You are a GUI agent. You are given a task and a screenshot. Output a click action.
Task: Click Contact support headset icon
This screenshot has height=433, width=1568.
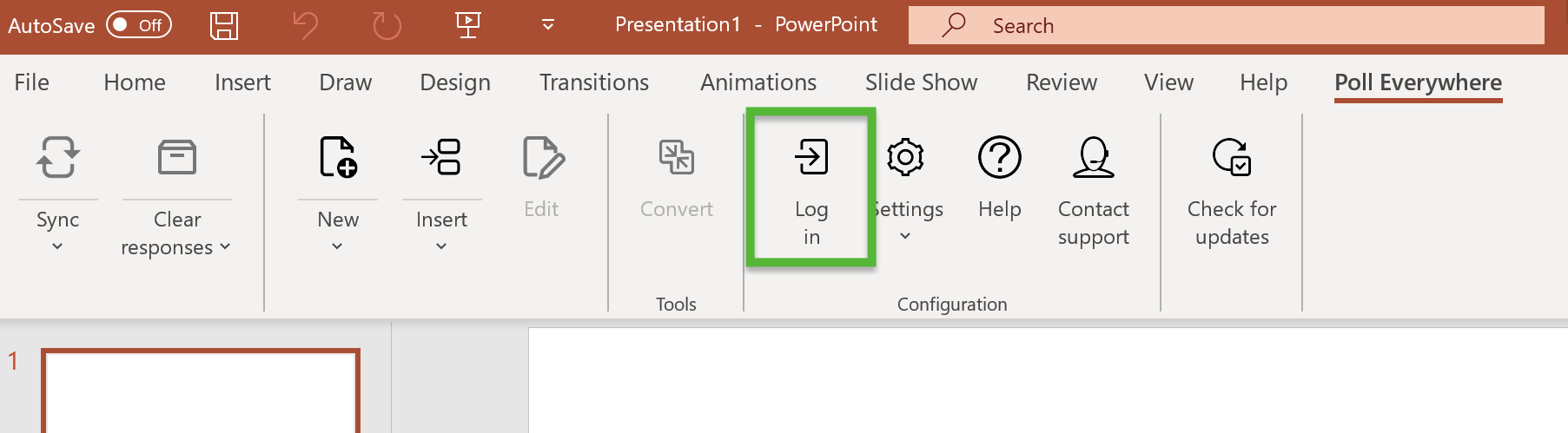coord(1094,157)
